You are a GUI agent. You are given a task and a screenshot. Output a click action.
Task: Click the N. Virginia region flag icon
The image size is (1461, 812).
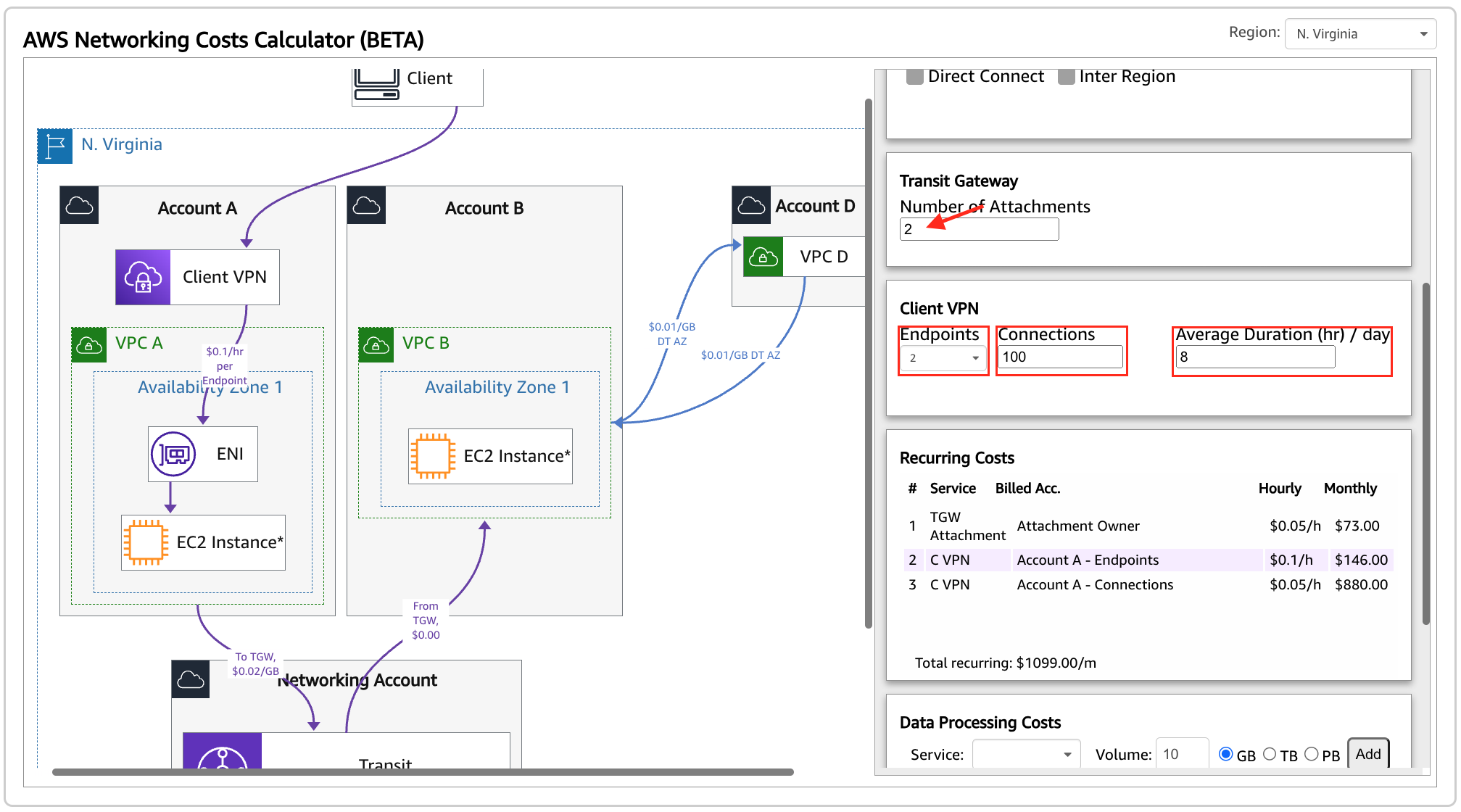coord(55,146)
